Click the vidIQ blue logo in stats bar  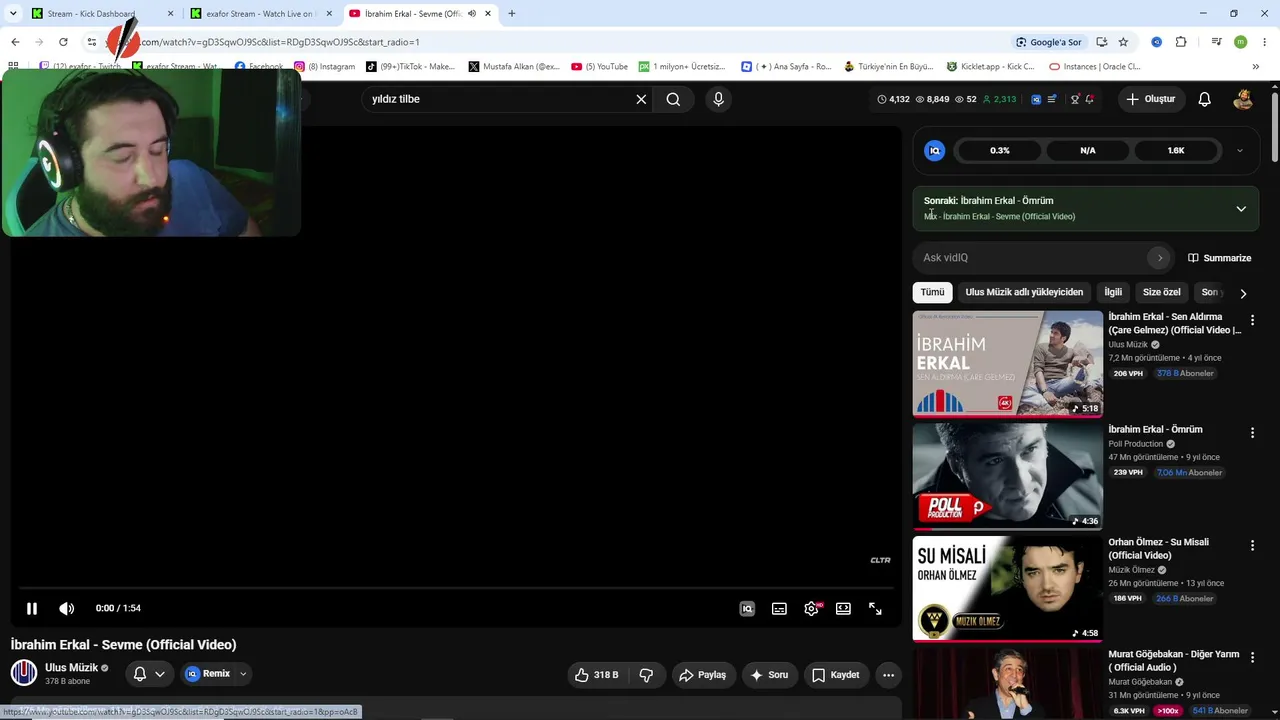(x=1036, y=99)
